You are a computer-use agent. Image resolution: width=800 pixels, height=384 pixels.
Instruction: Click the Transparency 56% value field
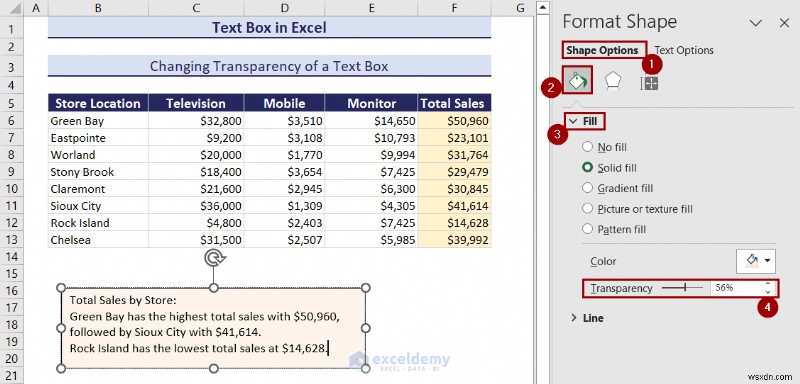[737, 288]
